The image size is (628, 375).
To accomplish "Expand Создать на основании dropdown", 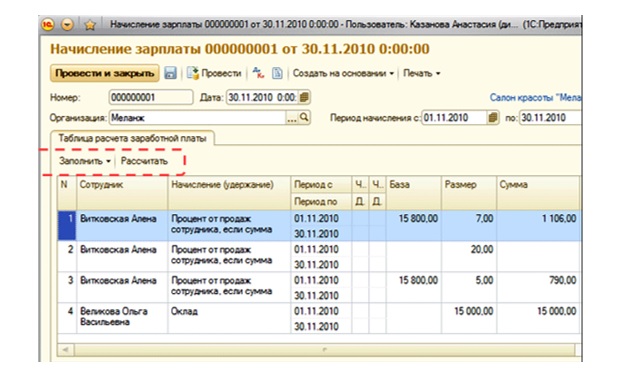I will [343, 73].
